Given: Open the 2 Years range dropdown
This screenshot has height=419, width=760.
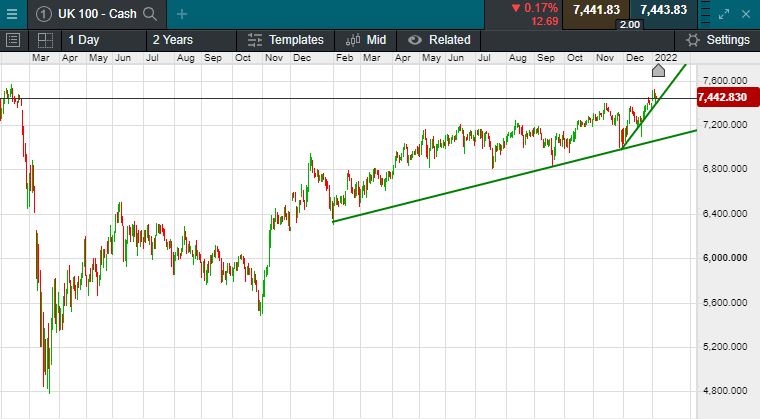Looking at the screenshot, I should point(172,40).
